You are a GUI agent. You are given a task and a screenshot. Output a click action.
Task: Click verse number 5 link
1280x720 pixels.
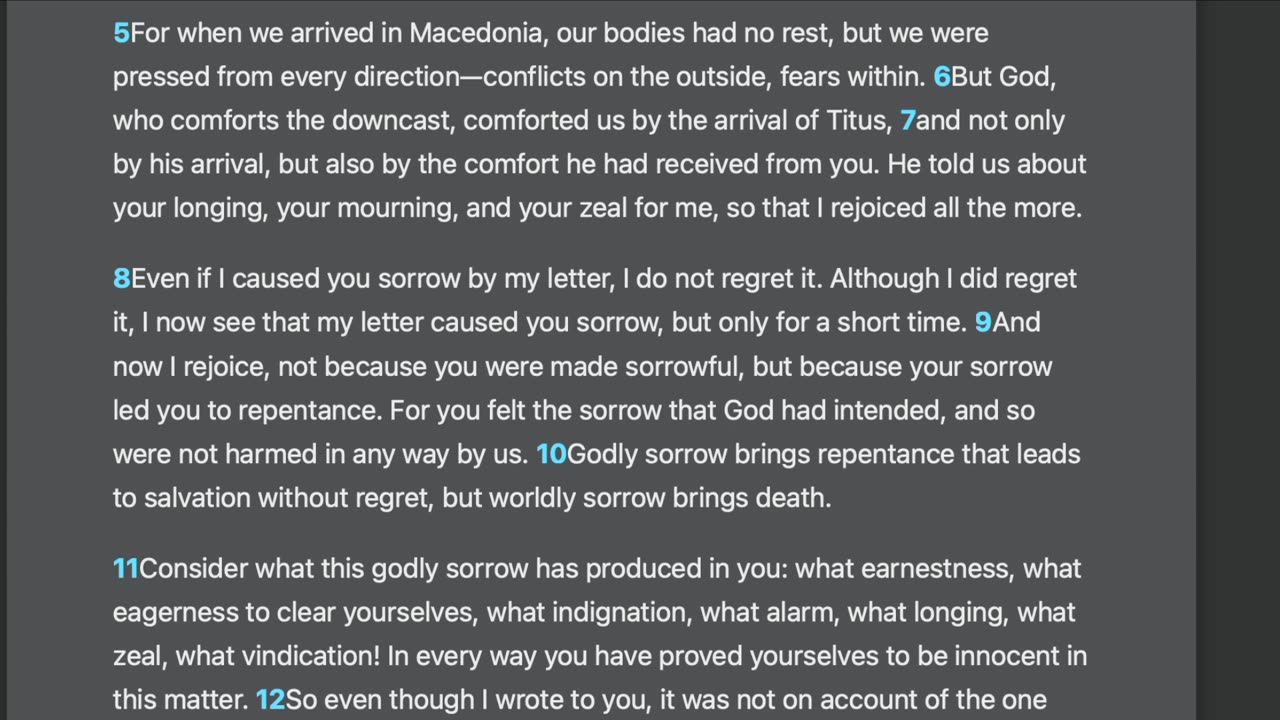coord(121,33)
